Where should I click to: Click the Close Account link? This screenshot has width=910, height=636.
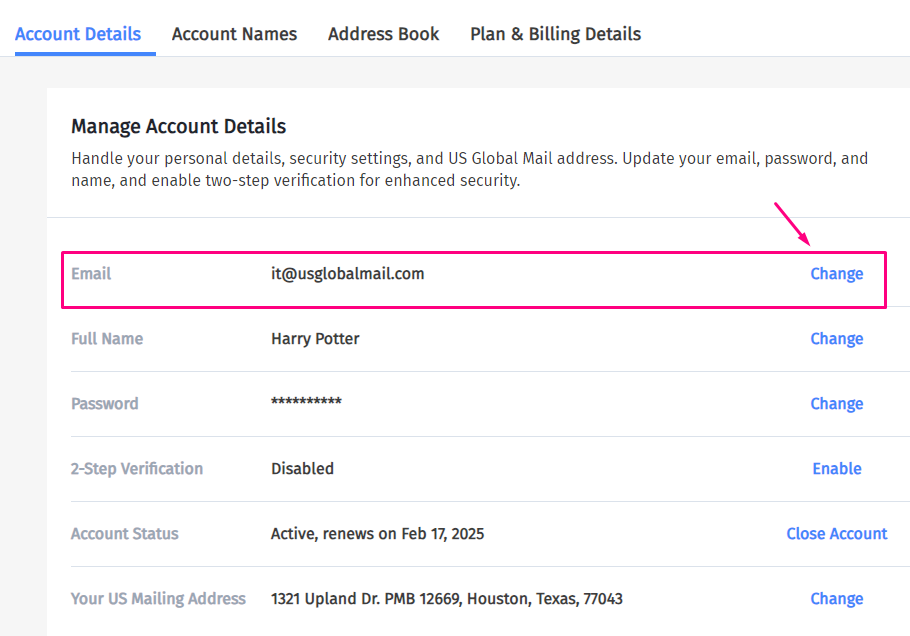[x=836, y=534]
